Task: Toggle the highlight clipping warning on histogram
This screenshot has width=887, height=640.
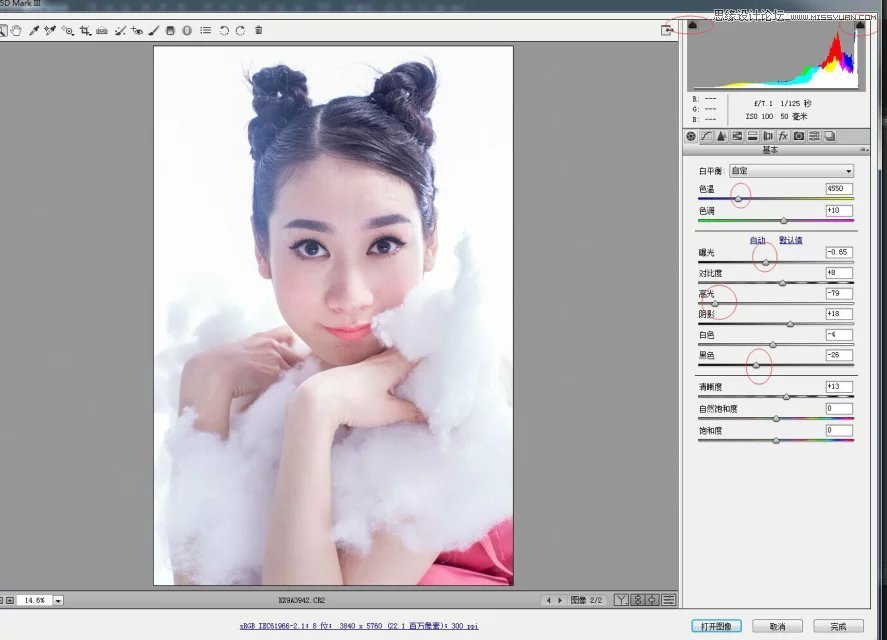Action: 860,24
